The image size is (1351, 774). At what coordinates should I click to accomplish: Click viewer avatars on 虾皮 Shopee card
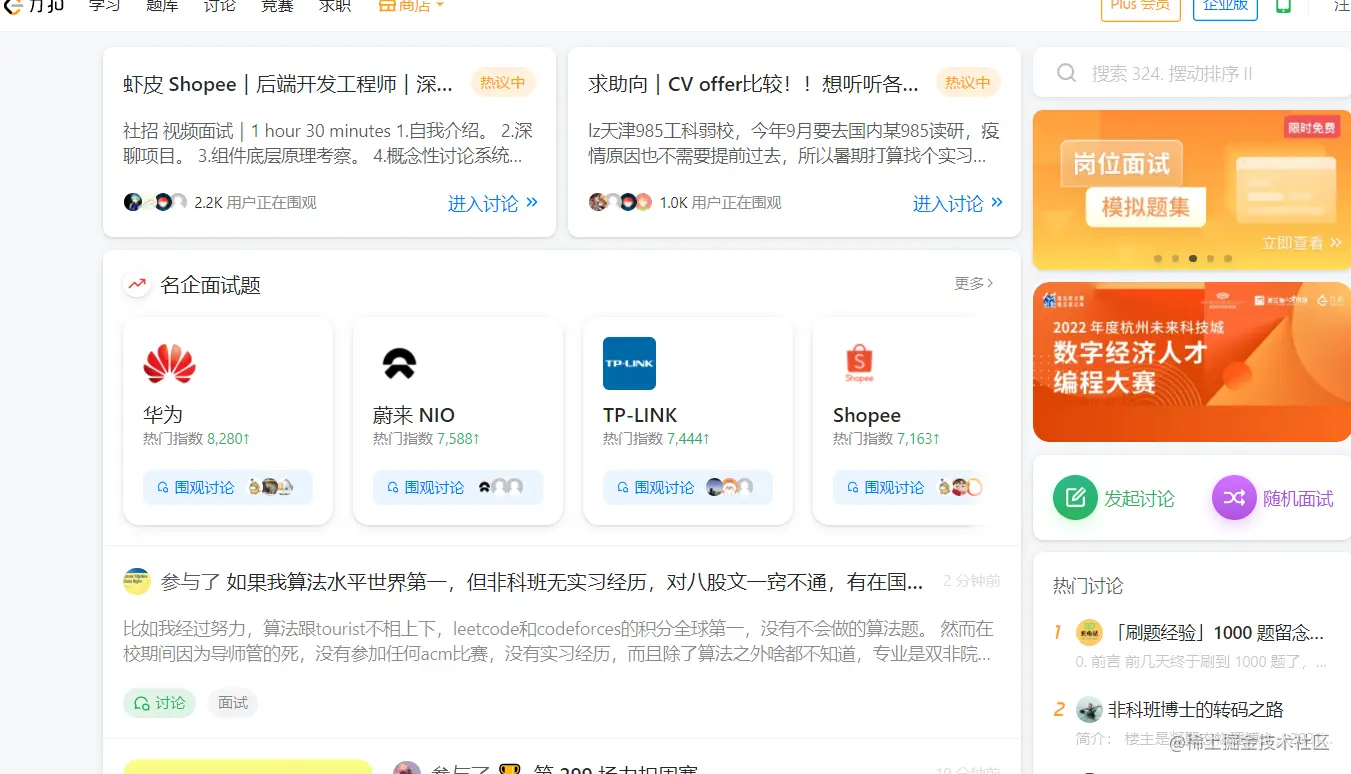click(x=155, y=202)
